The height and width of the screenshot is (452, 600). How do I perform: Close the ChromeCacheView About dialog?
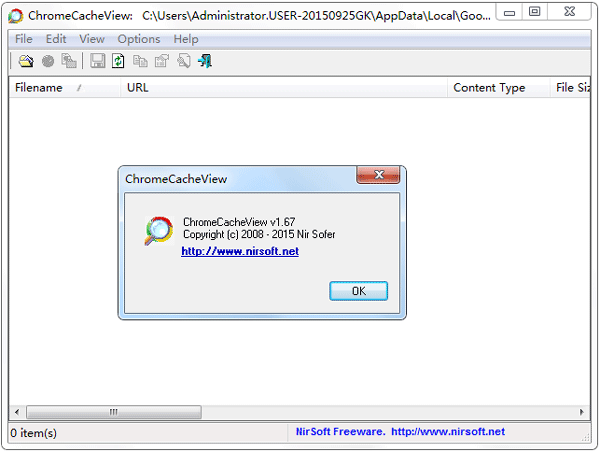tap(379, 176)
